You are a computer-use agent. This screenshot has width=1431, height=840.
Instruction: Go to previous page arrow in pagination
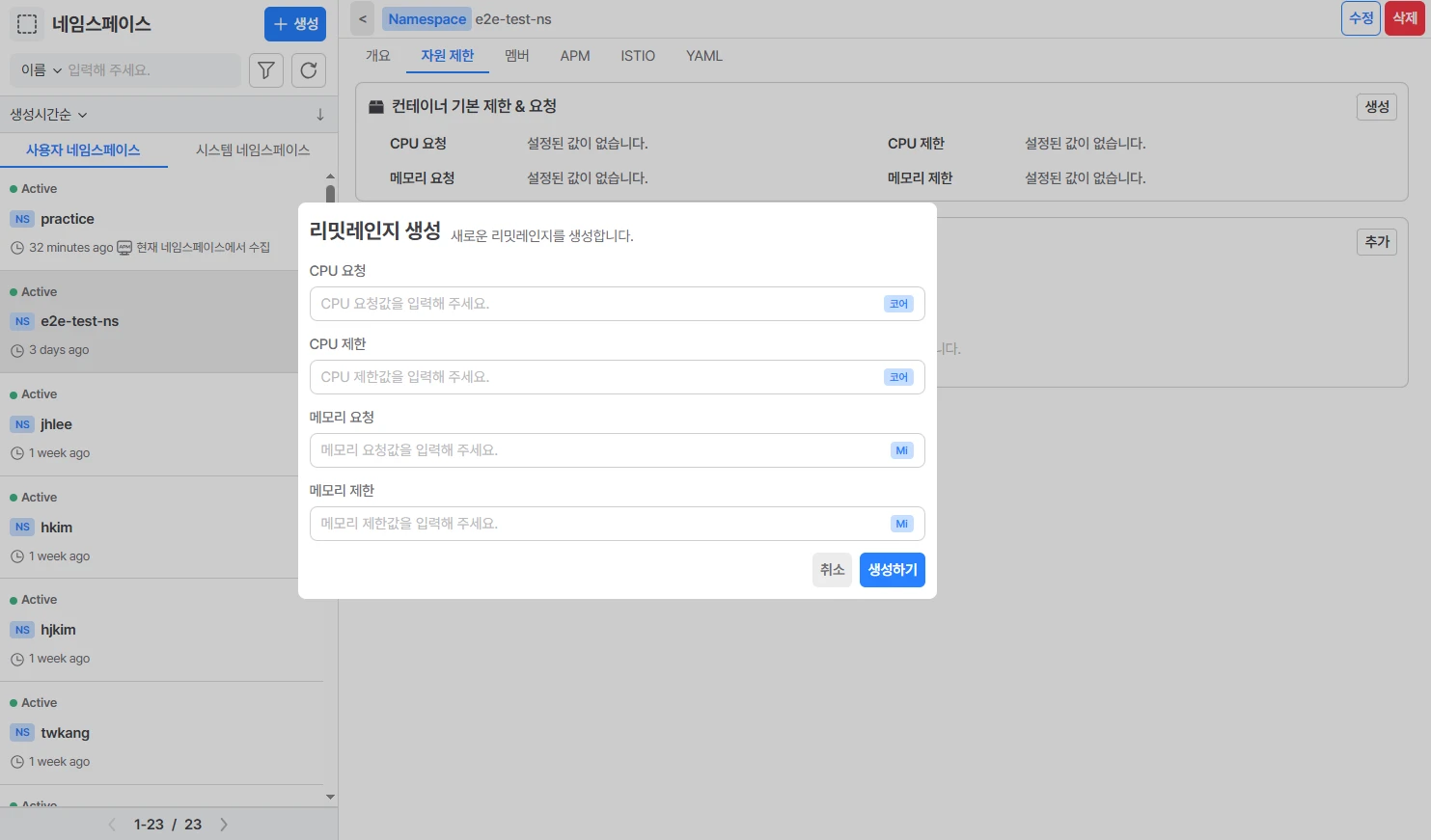pos(112,825)
